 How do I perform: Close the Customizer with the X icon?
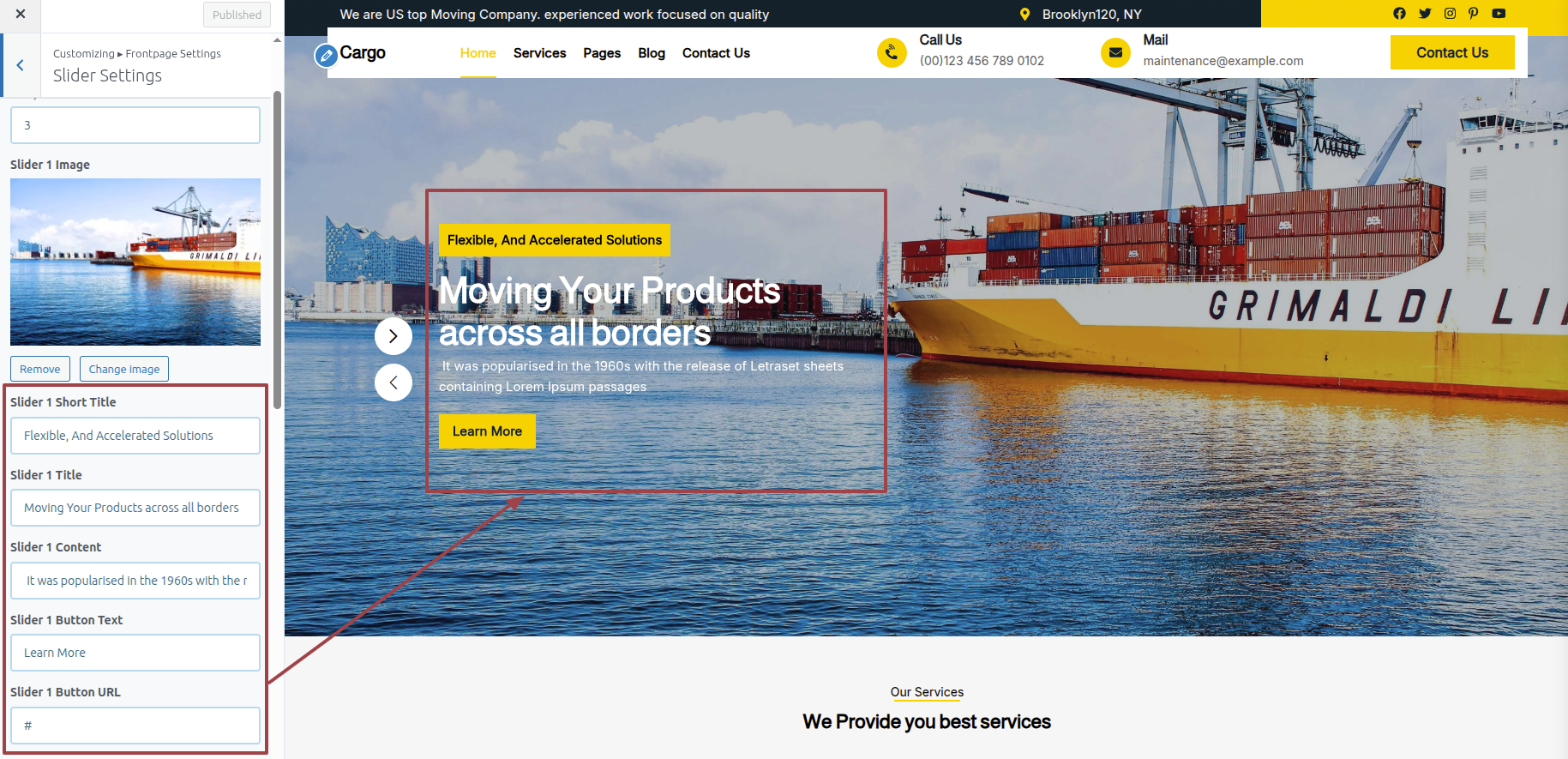point(21,15)
